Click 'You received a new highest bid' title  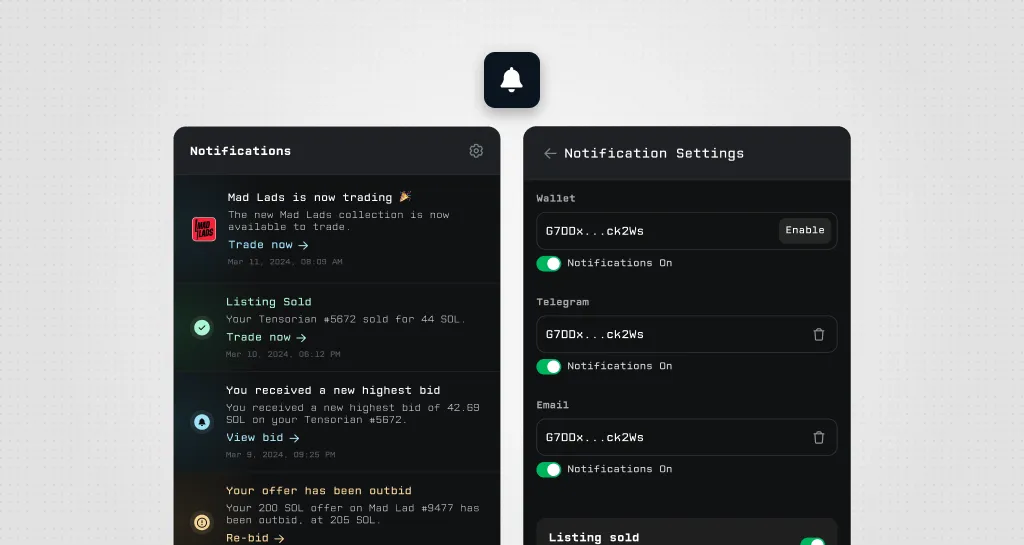click(x=333, y=390)
